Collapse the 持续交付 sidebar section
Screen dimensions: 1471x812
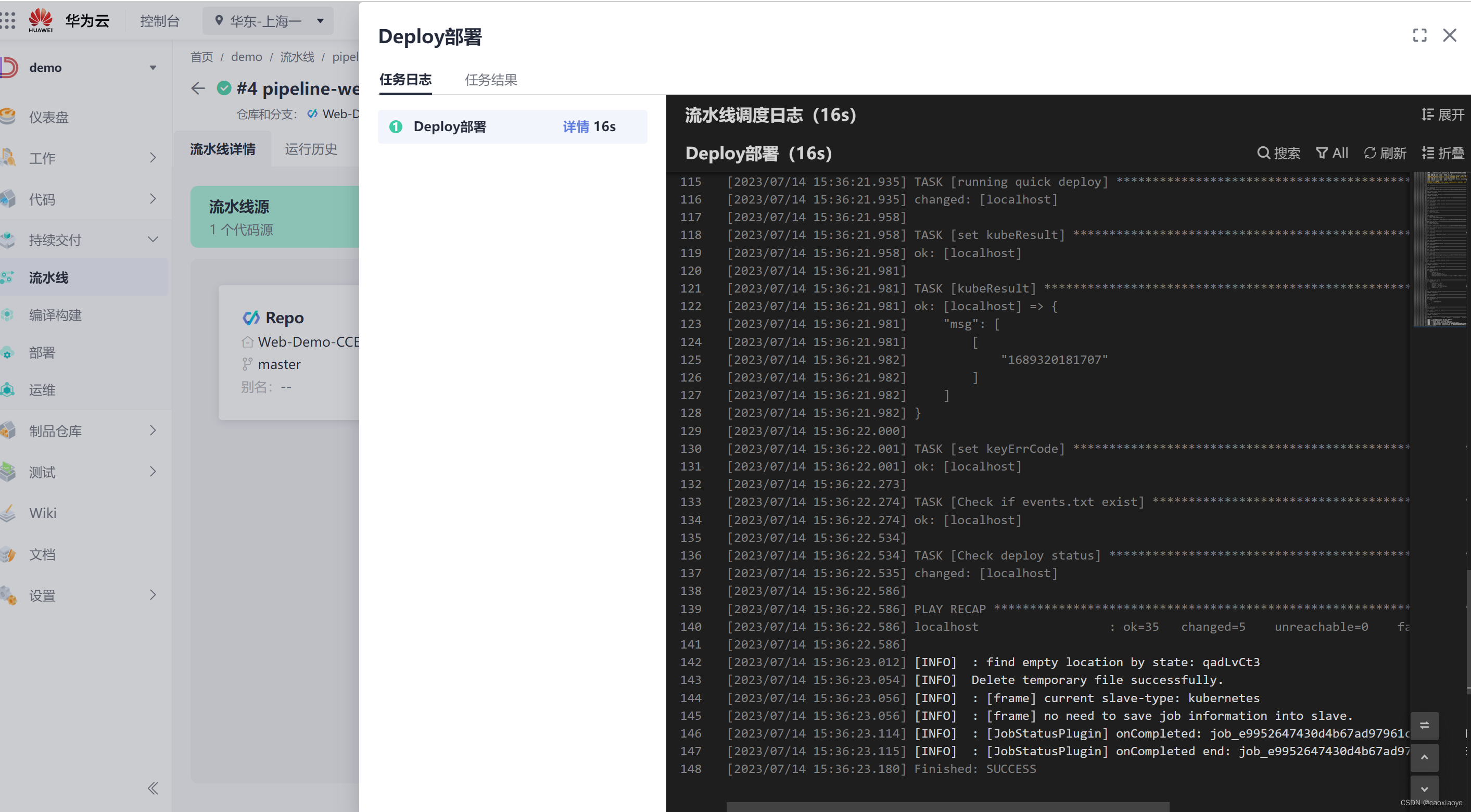(153, 240)
